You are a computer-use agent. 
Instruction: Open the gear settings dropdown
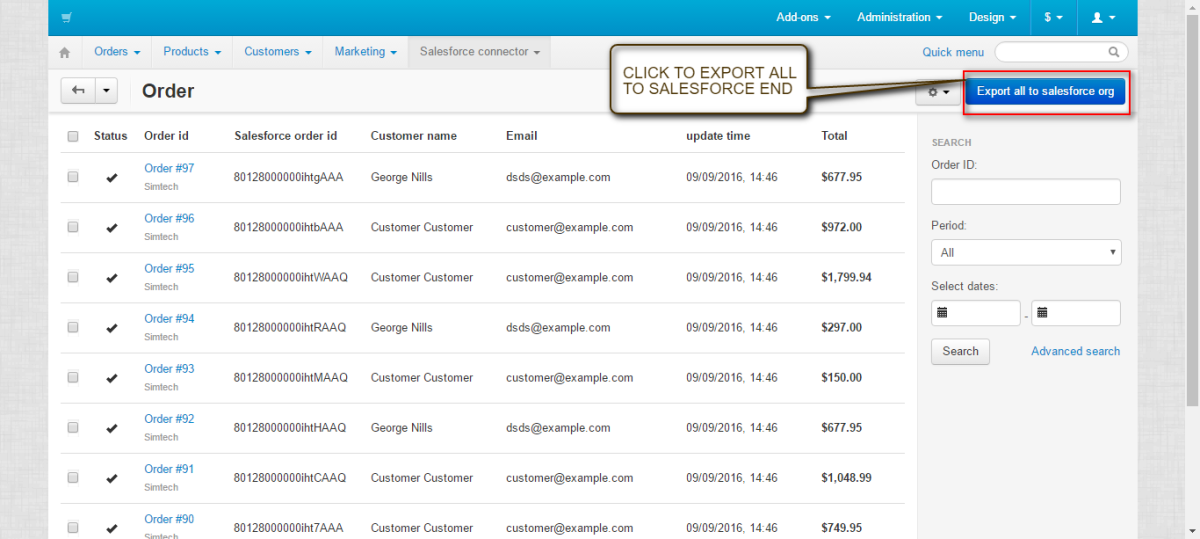tap(938, 91)
